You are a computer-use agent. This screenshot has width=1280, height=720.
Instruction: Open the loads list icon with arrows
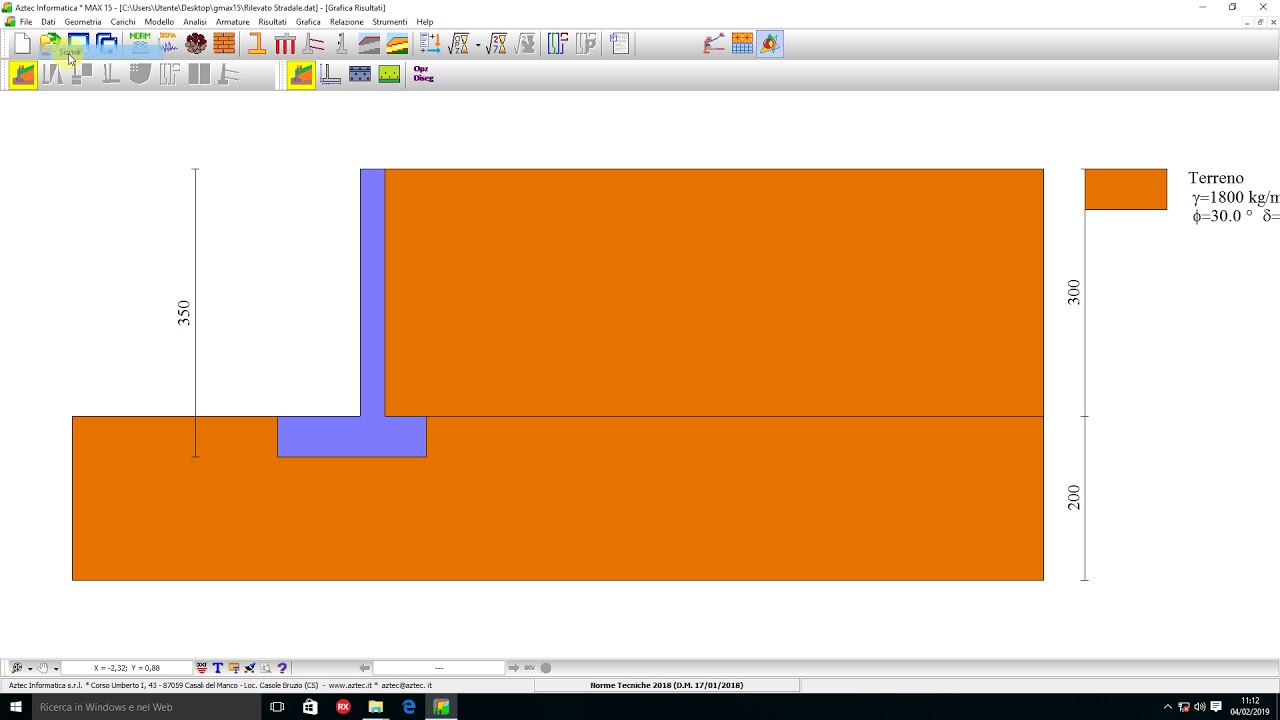tap(430, 44)
